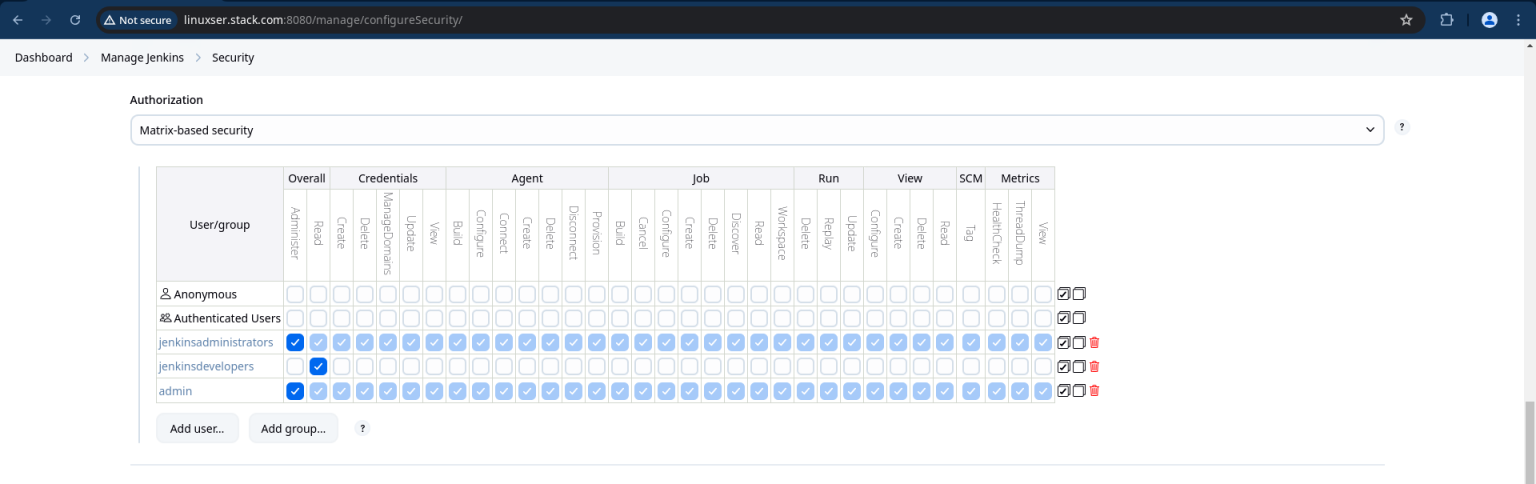Open the jenkinsadministrators group link

point(216,343)
